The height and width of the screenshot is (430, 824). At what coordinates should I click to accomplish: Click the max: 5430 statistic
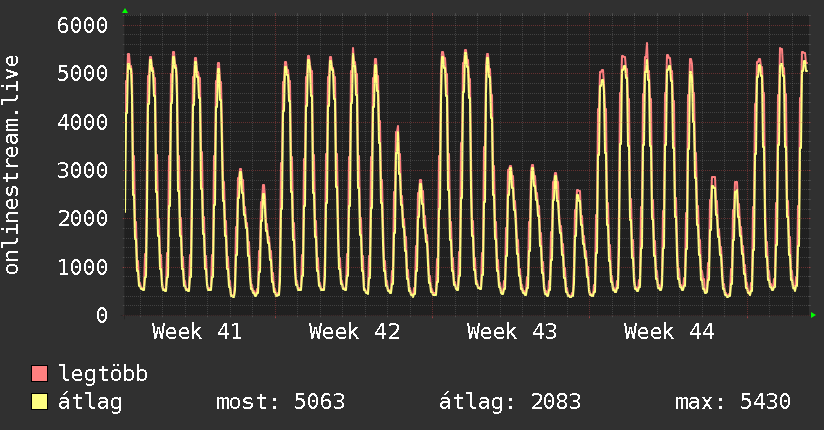[733, 402]
